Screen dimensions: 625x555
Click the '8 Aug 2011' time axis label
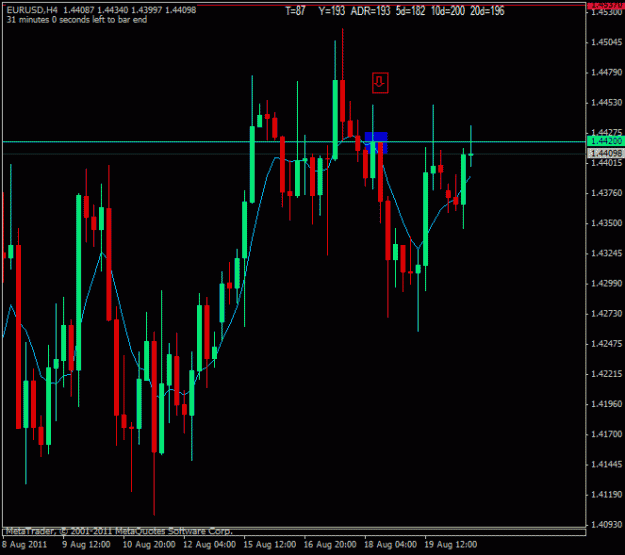click(24, 545)
